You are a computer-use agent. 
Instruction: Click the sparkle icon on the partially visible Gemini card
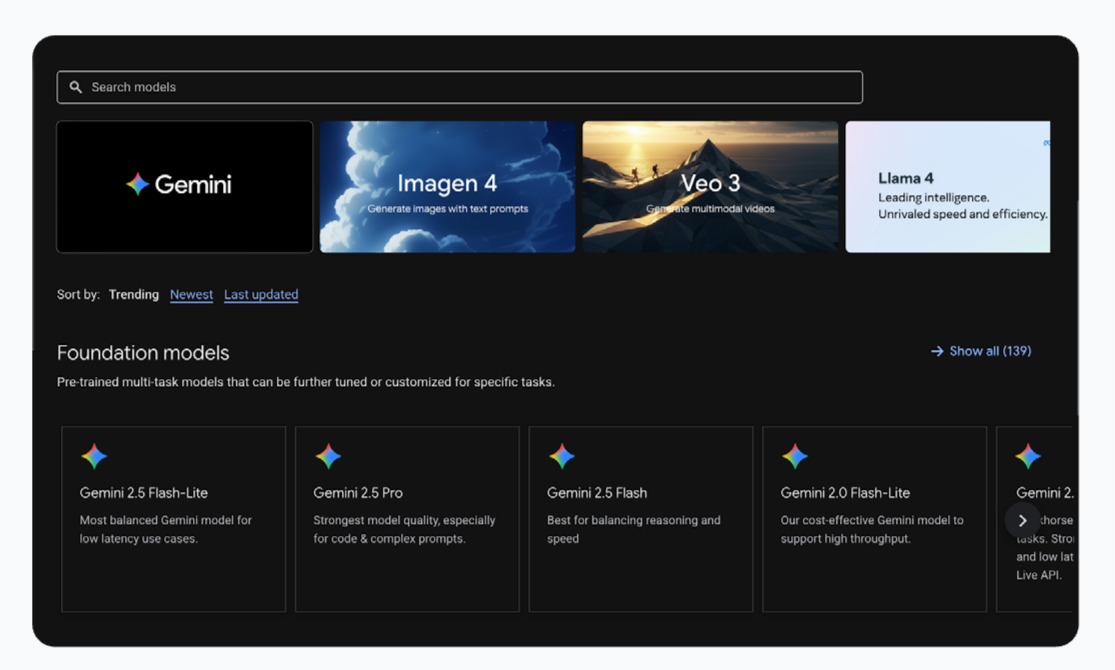1027,456
